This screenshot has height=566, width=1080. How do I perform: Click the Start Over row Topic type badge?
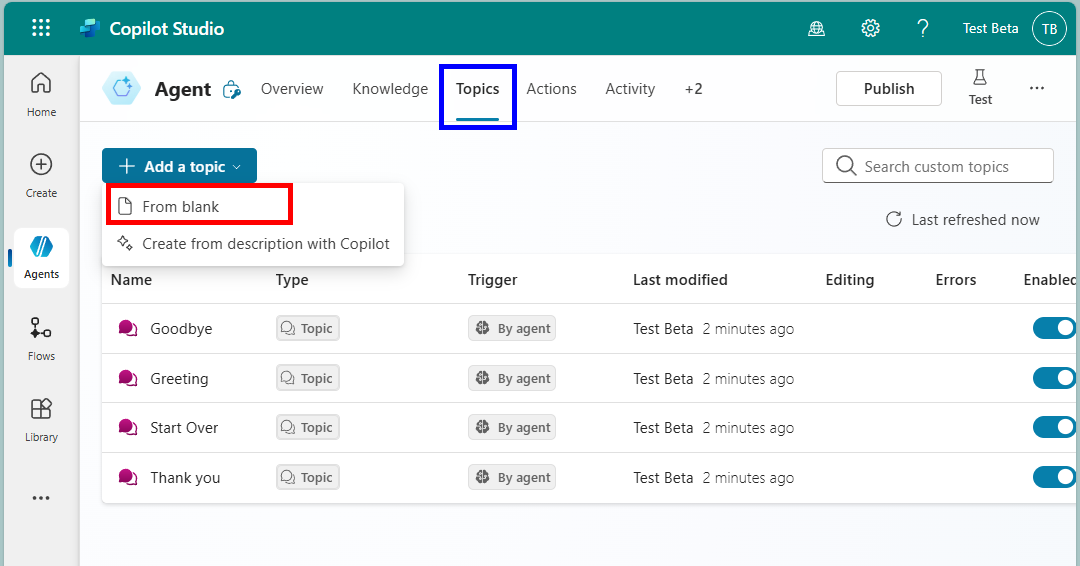(x=308, y=428)
